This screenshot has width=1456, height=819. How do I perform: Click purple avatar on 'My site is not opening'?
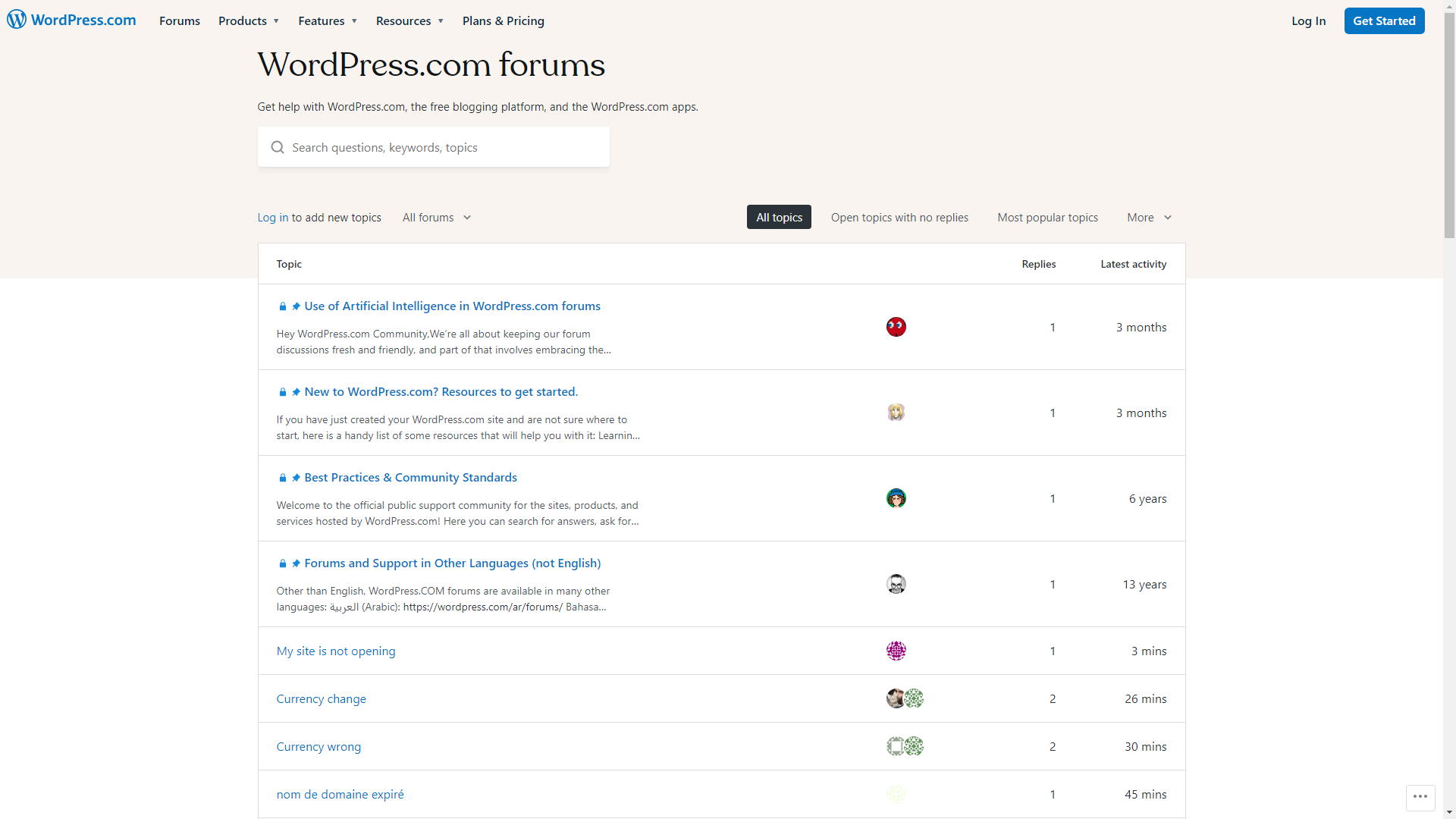click(896, 651)
